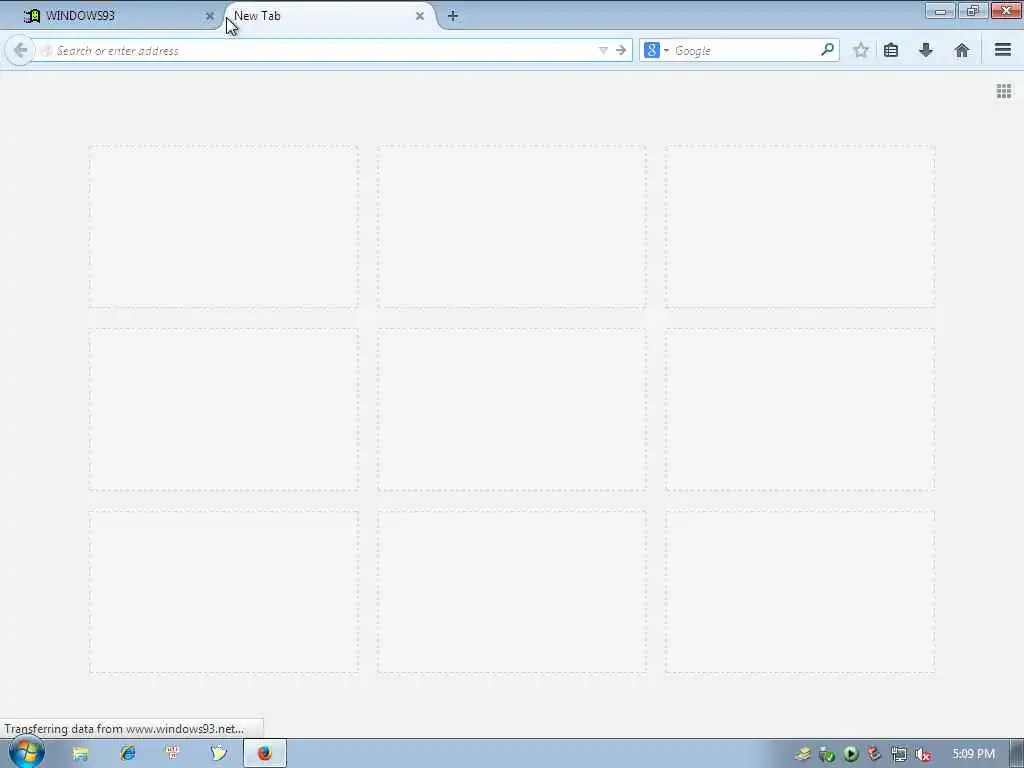Click the green play-button tray icon

850,754
